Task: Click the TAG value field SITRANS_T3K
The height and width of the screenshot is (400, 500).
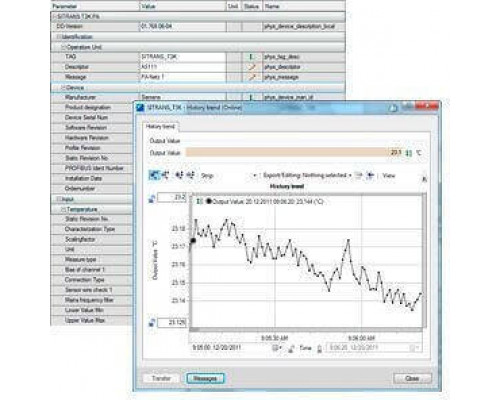Action: click(183, 57)
